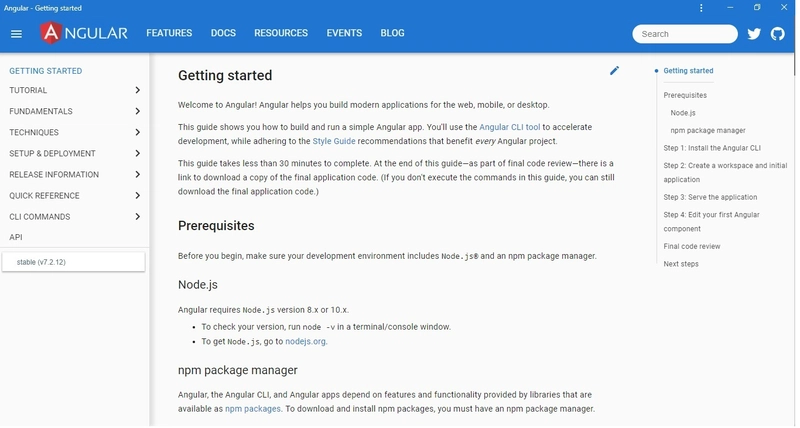
Task: Open the Blog nav item
Action: [x=392, y=33]
